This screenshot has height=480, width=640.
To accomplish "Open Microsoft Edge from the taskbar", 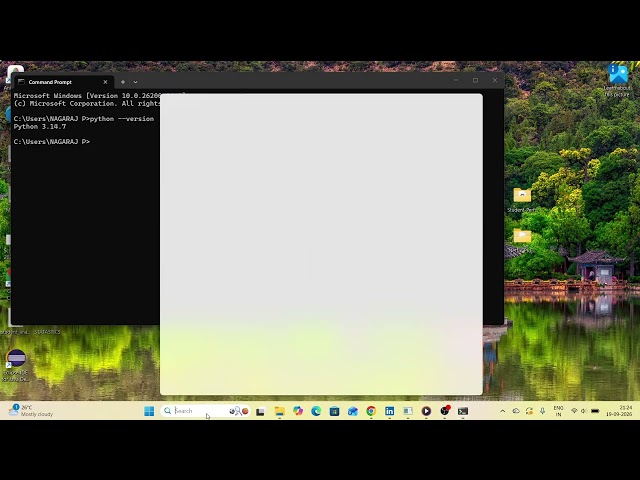I will 316,411.
